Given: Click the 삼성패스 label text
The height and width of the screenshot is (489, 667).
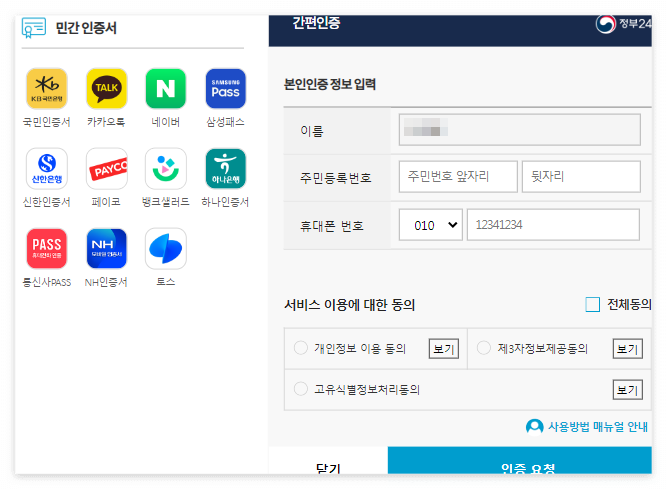Looking at the screenshot, I should (x=225, y=122).
